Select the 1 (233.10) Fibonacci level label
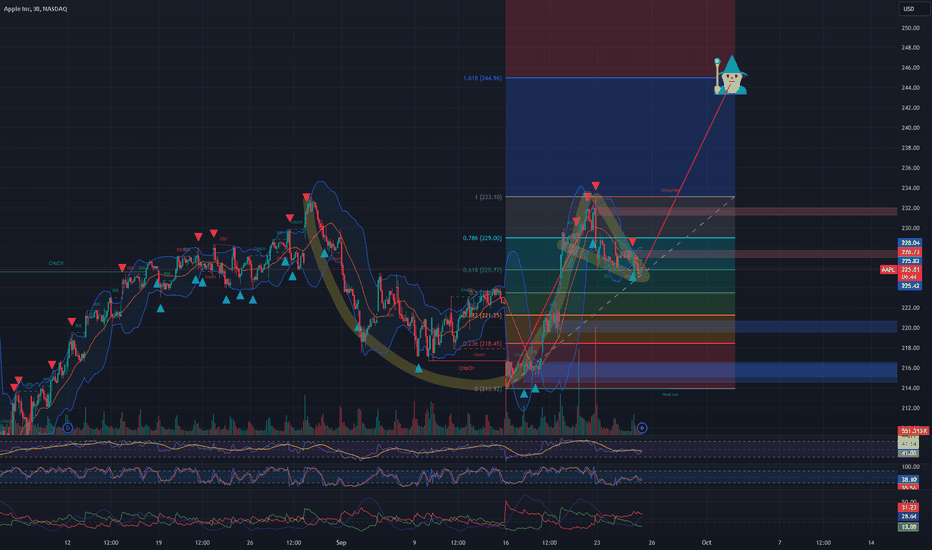 coord(488,197)
